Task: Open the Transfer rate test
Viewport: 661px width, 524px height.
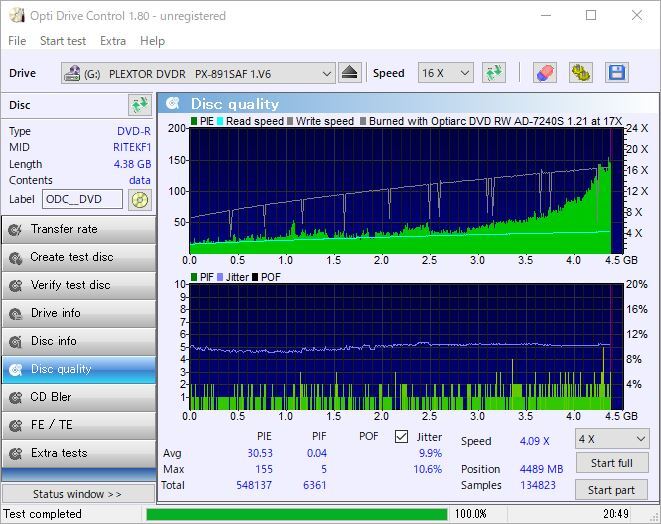Action: point(78,229)
